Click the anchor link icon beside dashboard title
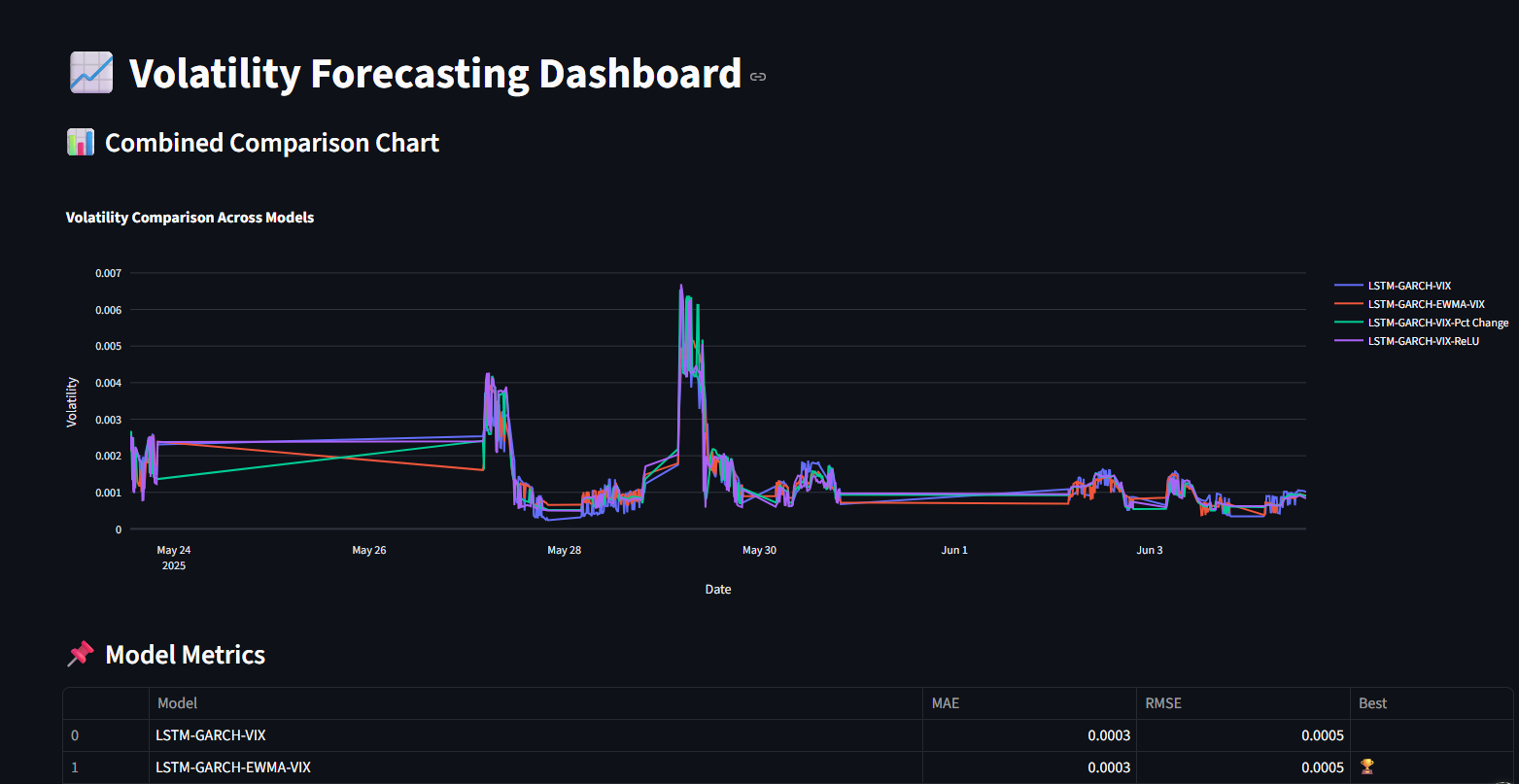 (x=758, y=77)
